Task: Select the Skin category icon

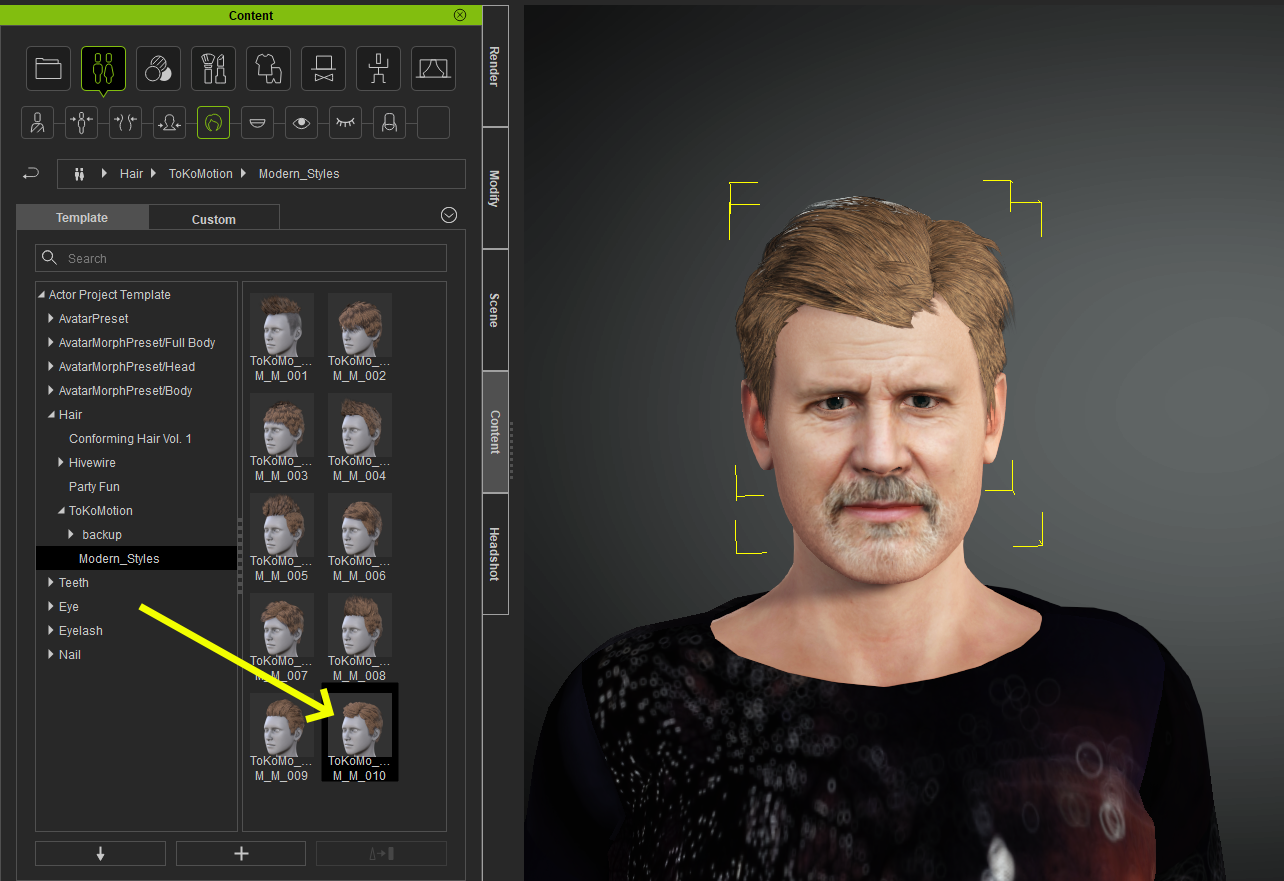Action: point(158,68)
